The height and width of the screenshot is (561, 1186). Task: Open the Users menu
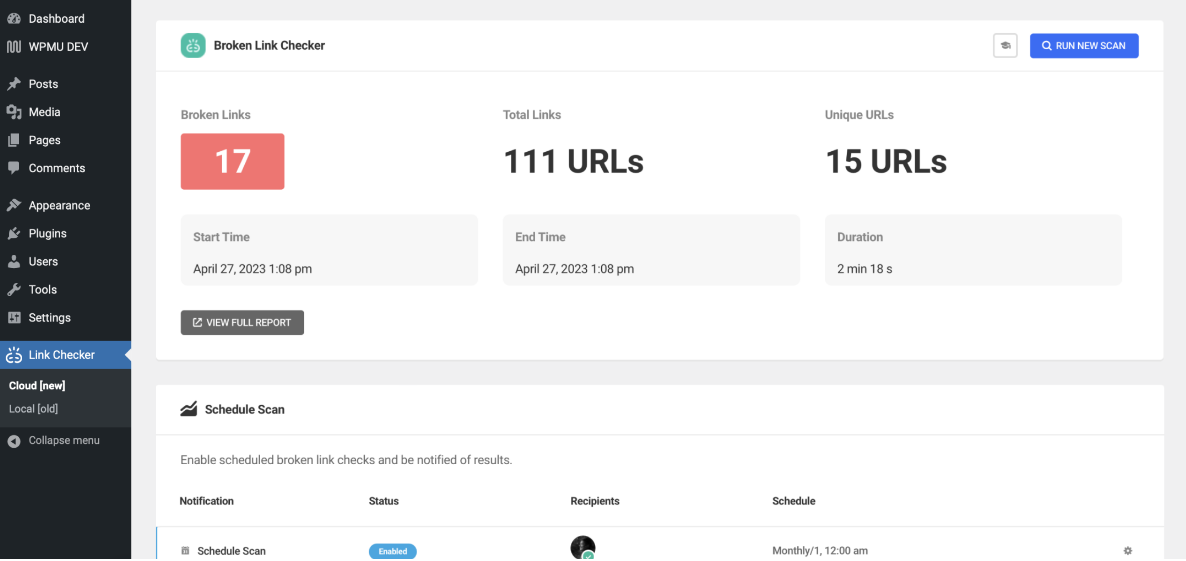pyautogui.click(x=43, y=261)
